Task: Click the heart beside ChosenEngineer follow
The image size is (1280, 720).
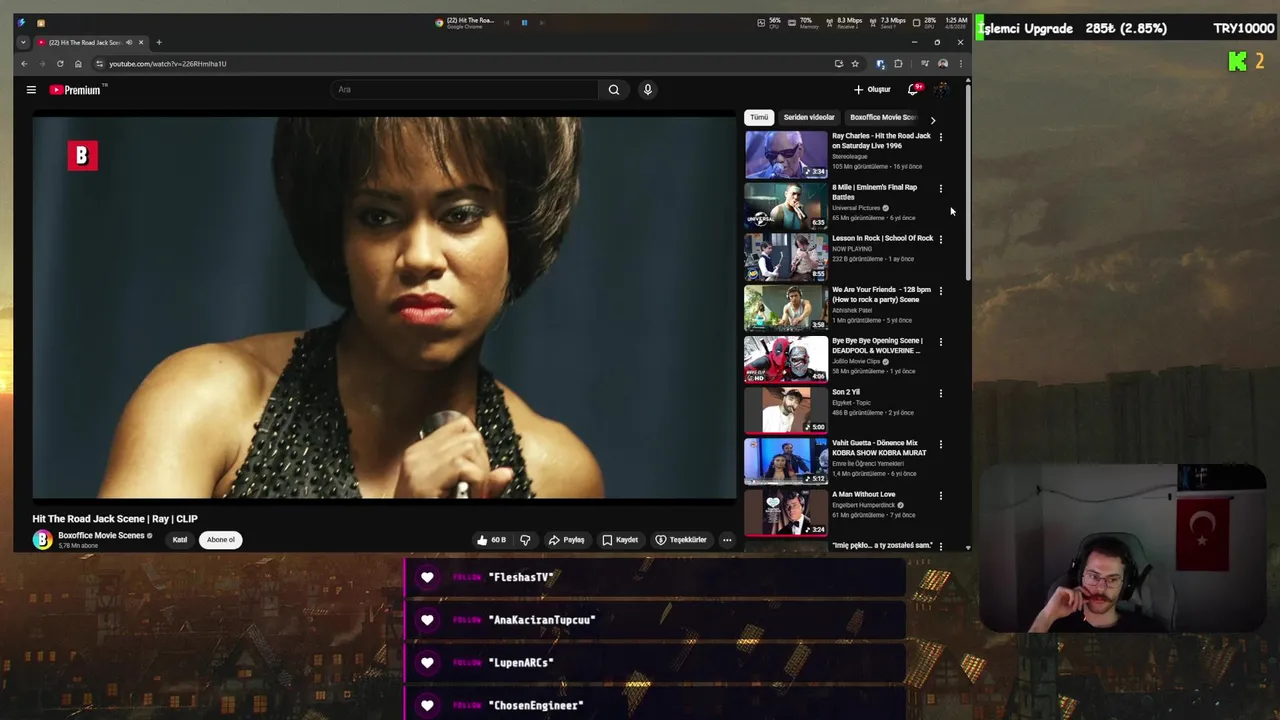Action: click(427, 705)
